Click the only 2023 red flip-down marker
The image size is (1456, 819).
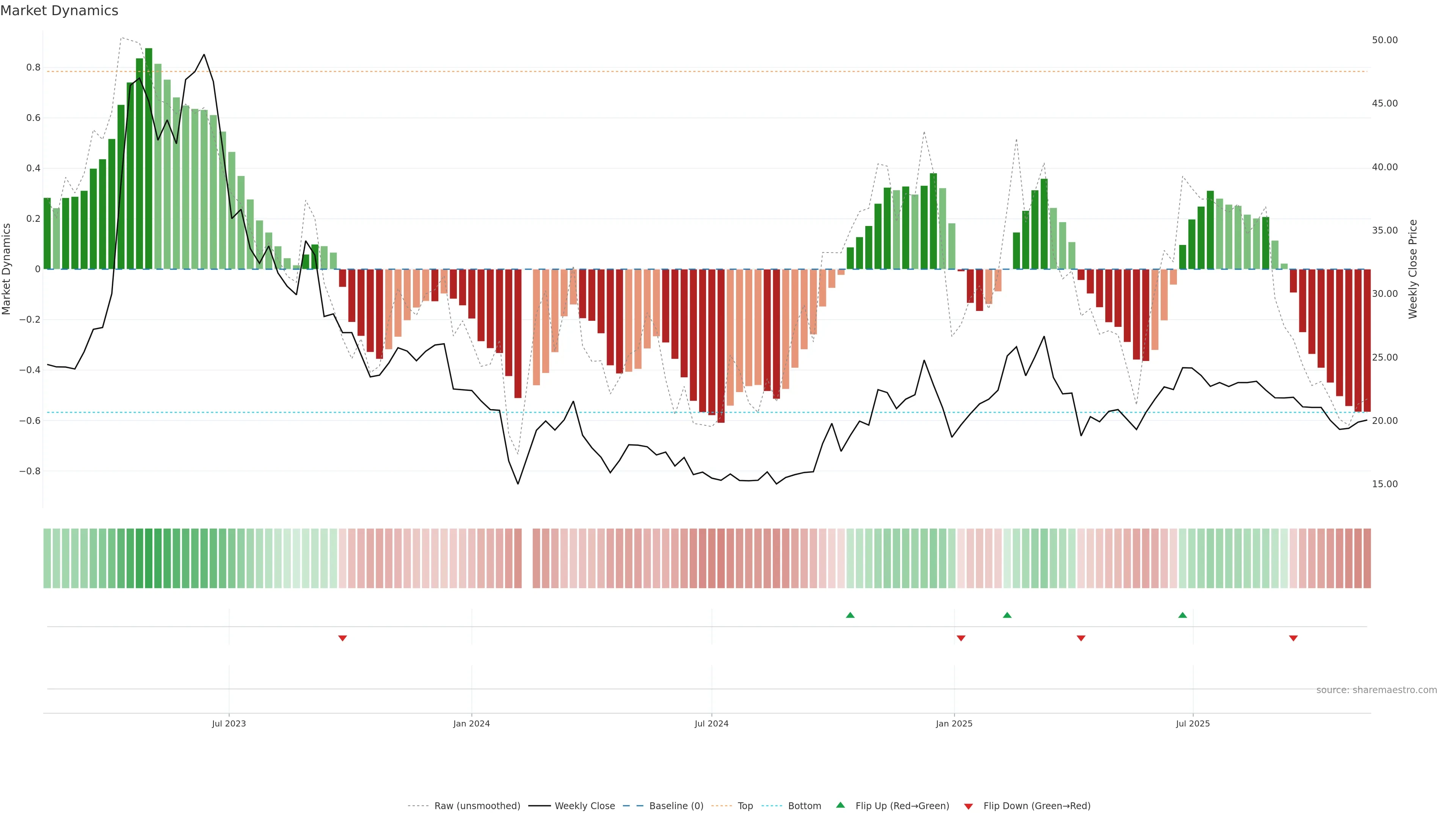click(342, 638)
